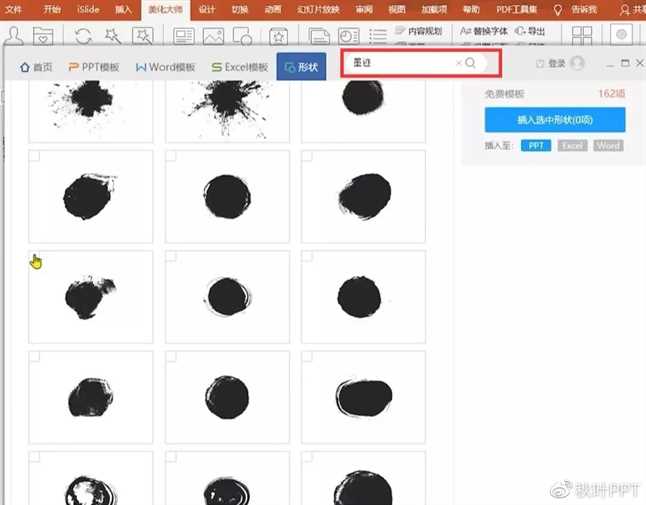Tick the checkbox on the middle third-row ink blot
The image size is (646, 505).
click(x=171, y=257)
